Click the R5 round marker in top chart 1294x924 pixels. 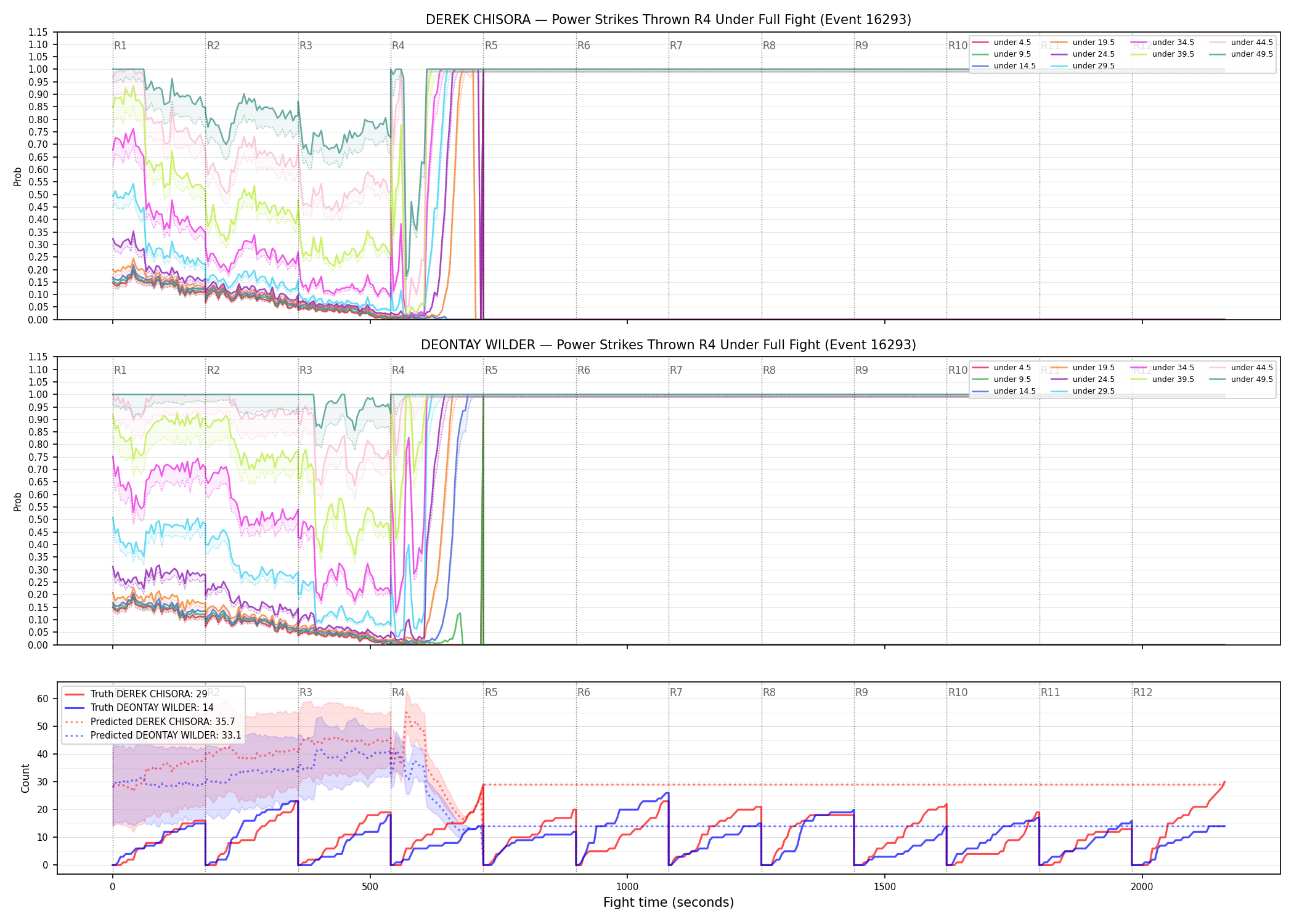tap(491, 46)
